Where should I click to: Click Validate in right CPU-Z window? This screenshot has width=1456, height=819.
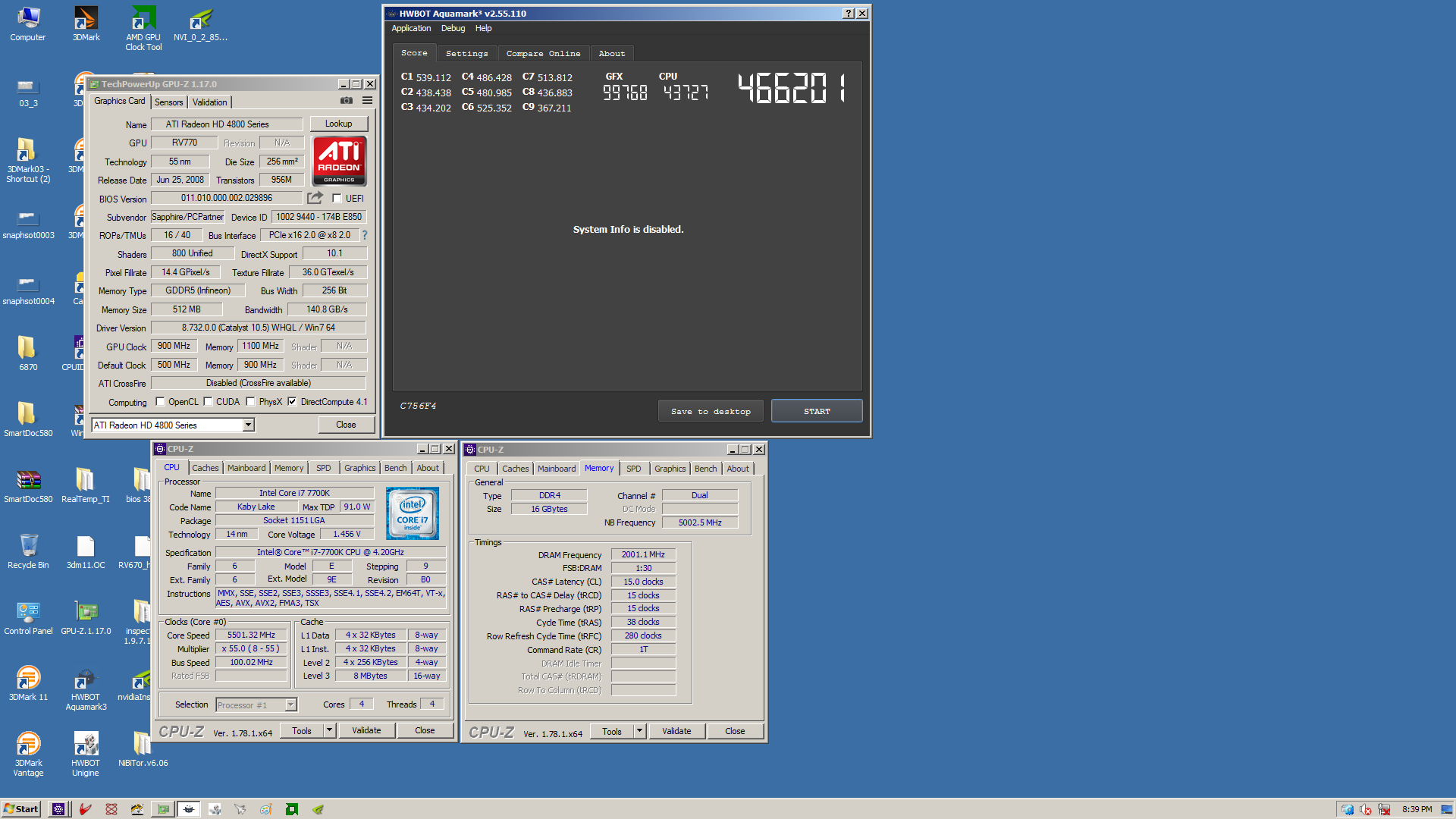(676, 731)
